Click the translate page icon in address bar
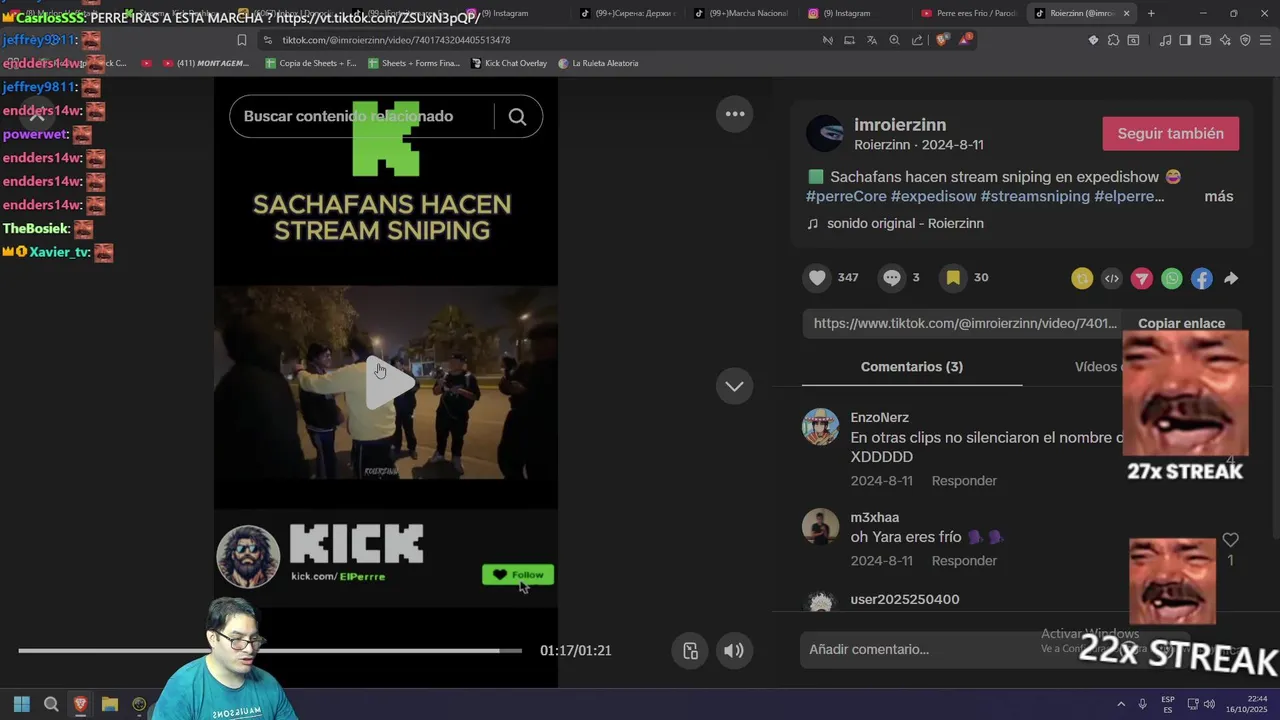Viewport: 1280px width, 720px height. pos(871,40)
